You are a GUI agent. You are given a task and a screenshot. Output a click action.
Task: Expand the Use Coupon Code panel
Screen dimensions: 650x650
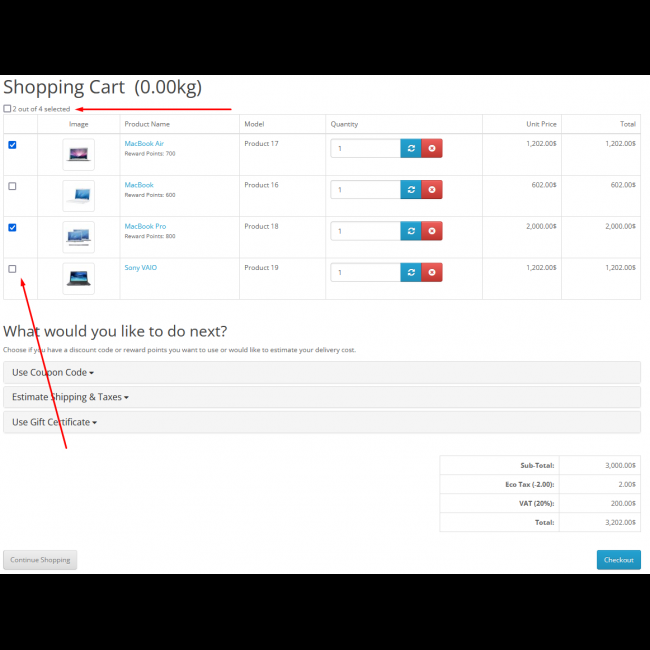(x=52, y=372)
